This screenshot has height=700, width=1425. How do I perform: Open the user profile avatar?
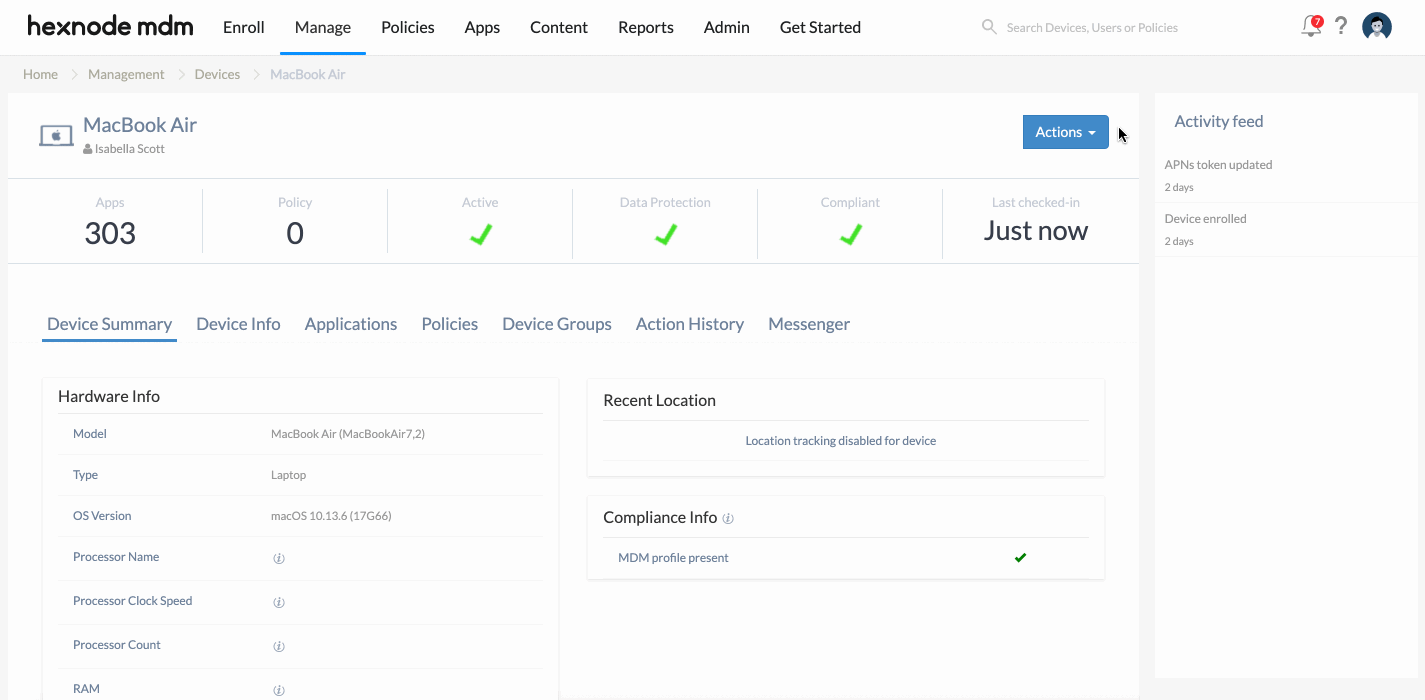pyautogui.click(x=1377, y=27)
